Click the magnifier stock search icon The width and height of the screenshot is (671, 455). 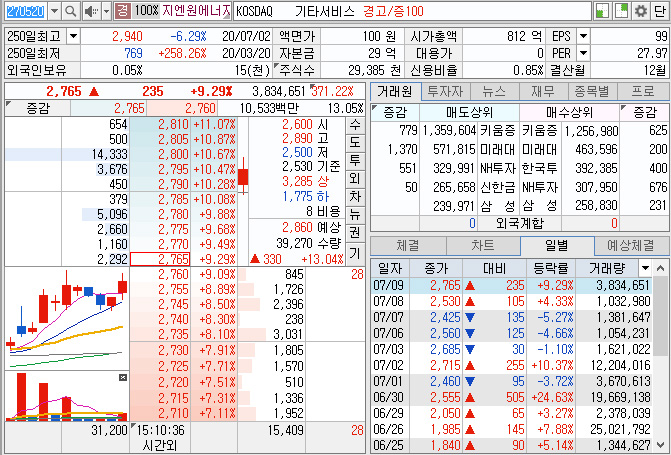pyautogui.click(x=71, y=11)
